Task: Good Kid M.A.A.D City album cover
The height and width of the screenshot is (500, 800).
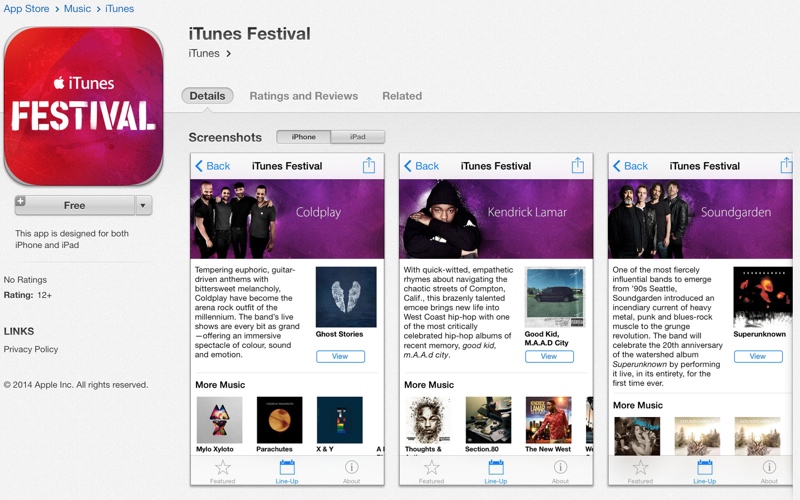Action: pyautogui.click(x=555, y=297)
